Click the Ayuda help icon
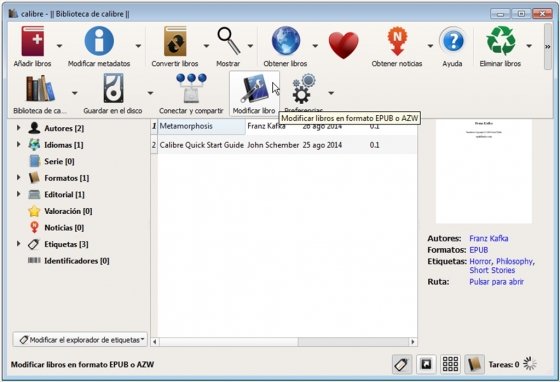This screenshot has width=560, height=382. pos(452,41)
